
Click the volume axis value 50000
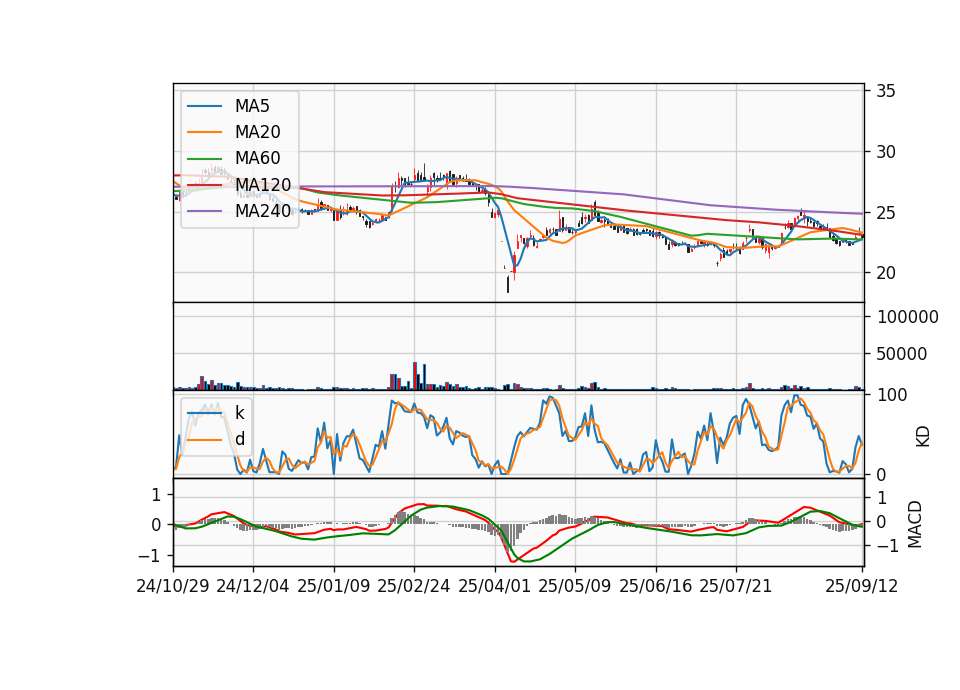(x=902, y=354)
